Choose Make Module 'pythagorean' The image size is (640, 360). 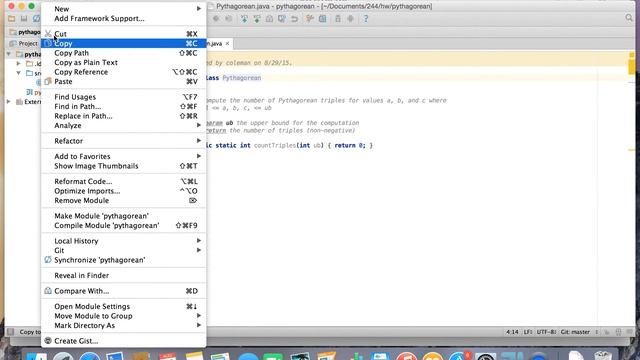[x=123, y=216]
